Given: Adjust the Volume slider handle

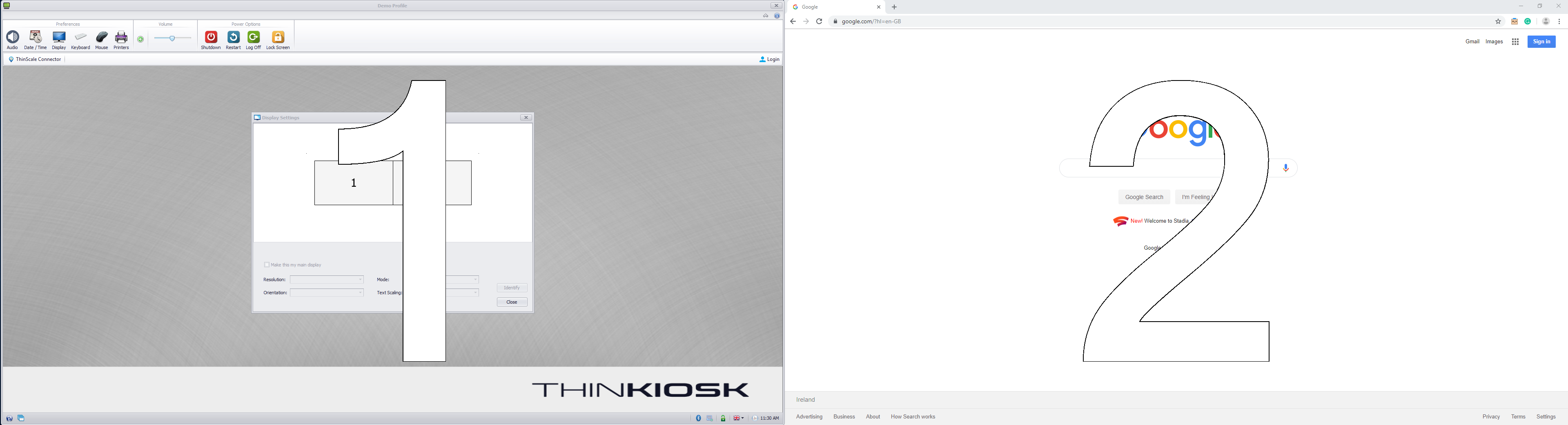Looking at the screenshot, I should (173, 38).
